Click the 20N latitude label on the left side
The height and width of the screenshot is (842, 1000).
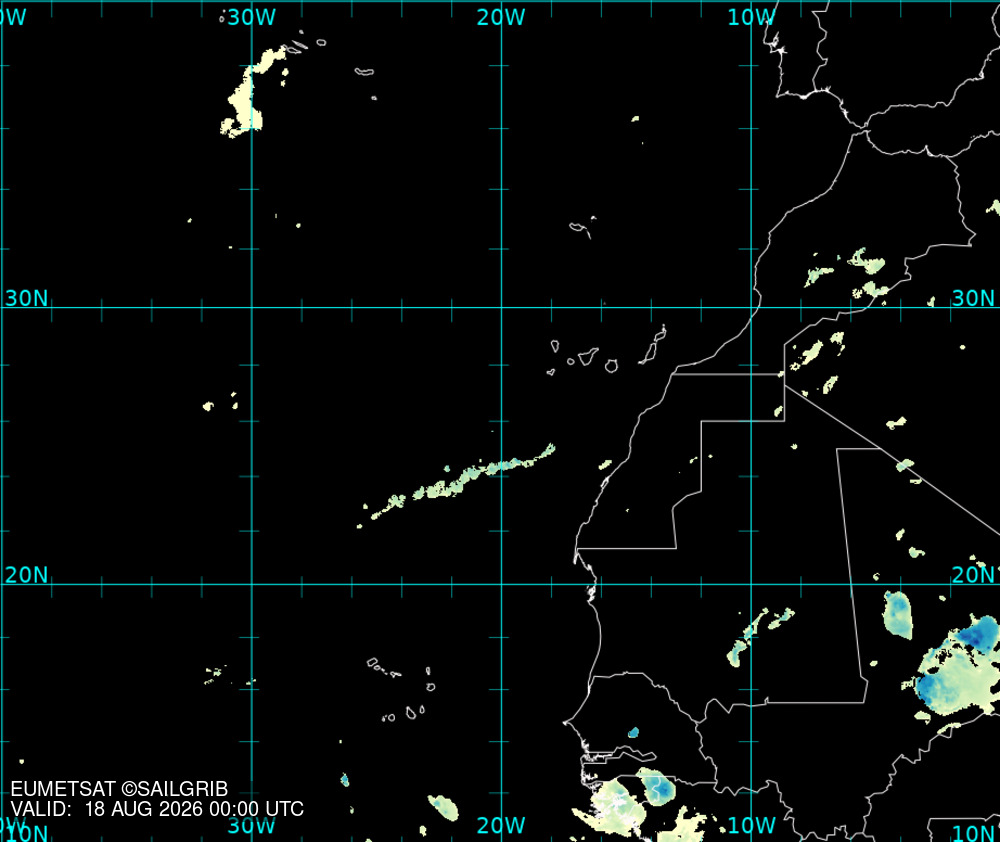coord(26,575)
